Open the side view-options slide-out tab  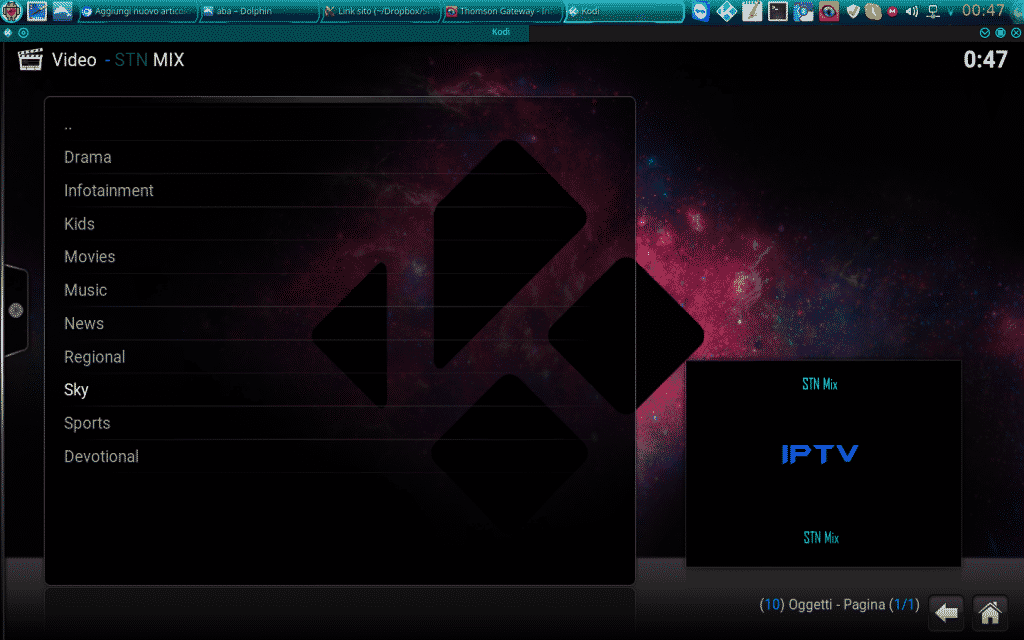click(16, 311)
